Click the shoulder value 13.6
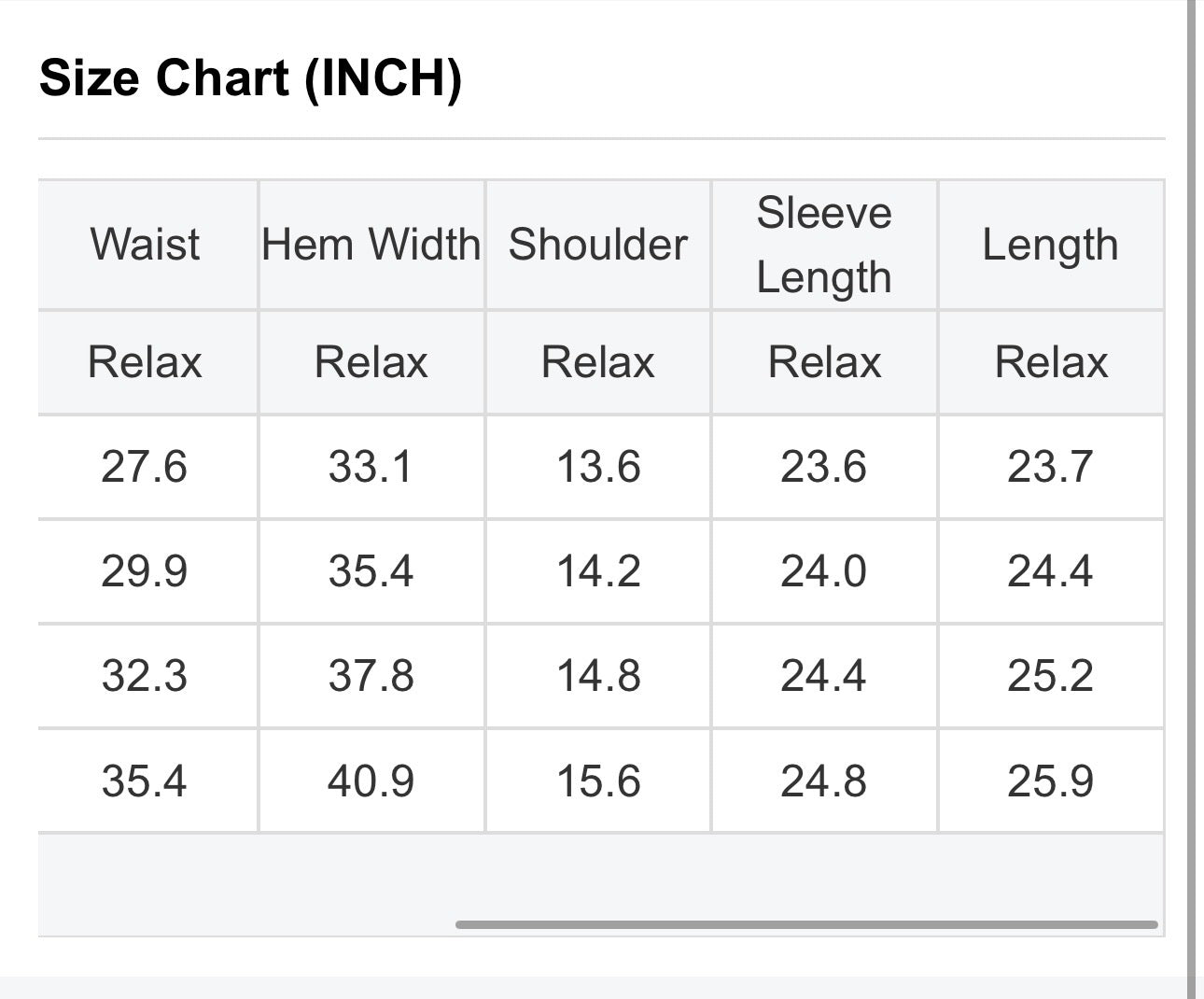Screen dimensions: 1204x999 click(598, 467)
